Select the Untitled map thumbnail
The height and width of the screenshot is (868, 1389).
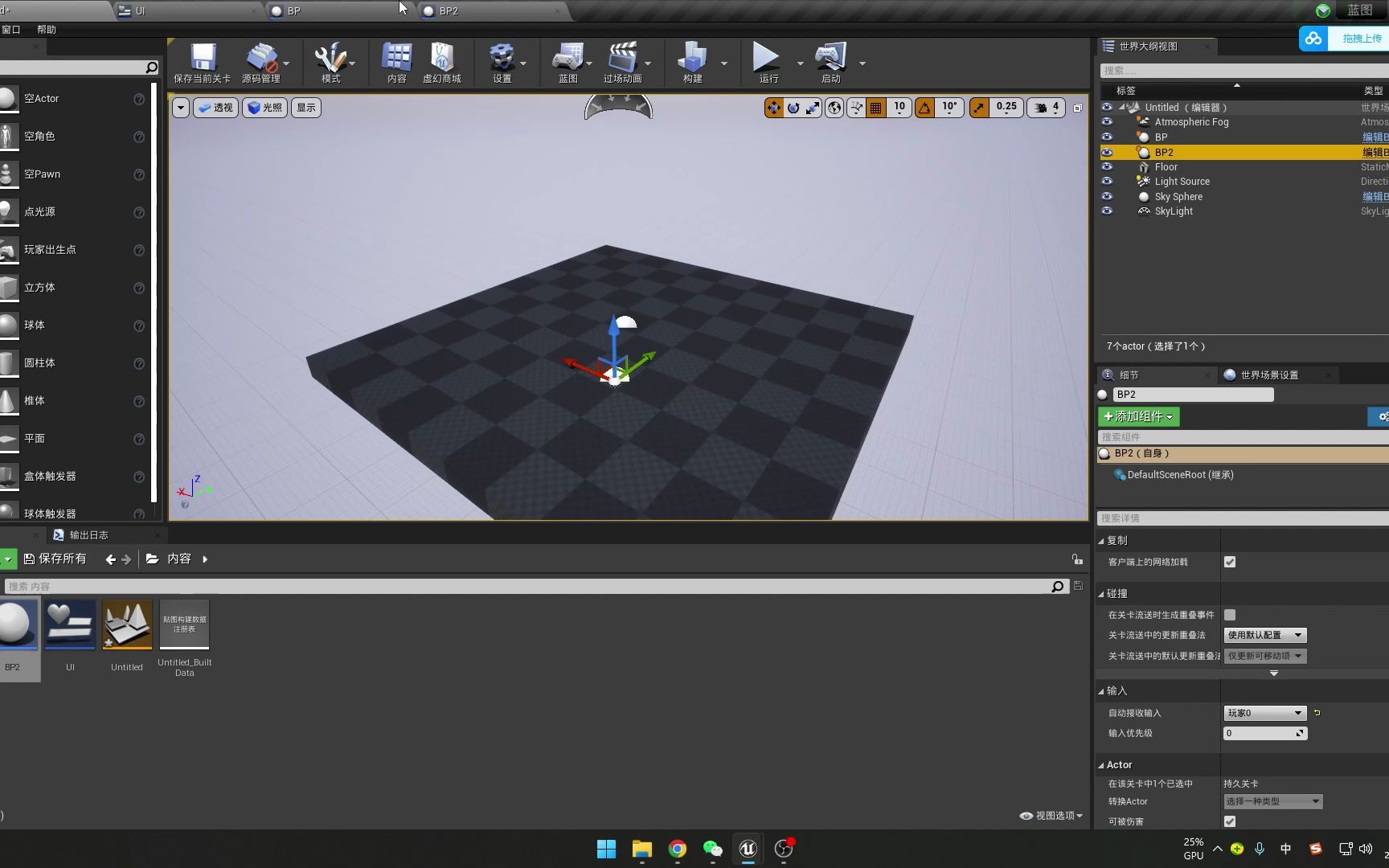[x=127, y=624]
